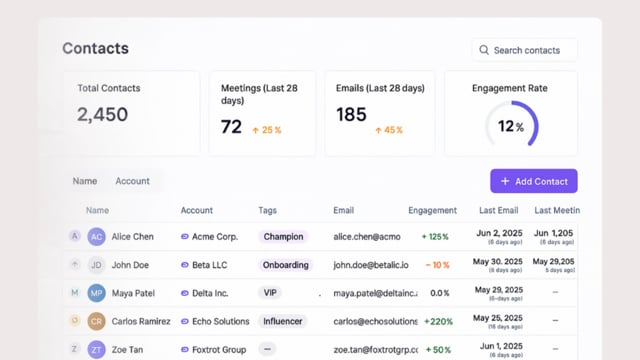Click the account icon beside Foxtrot Group
Viewport: 640px width, 360px height.
(x=184, y=349)
